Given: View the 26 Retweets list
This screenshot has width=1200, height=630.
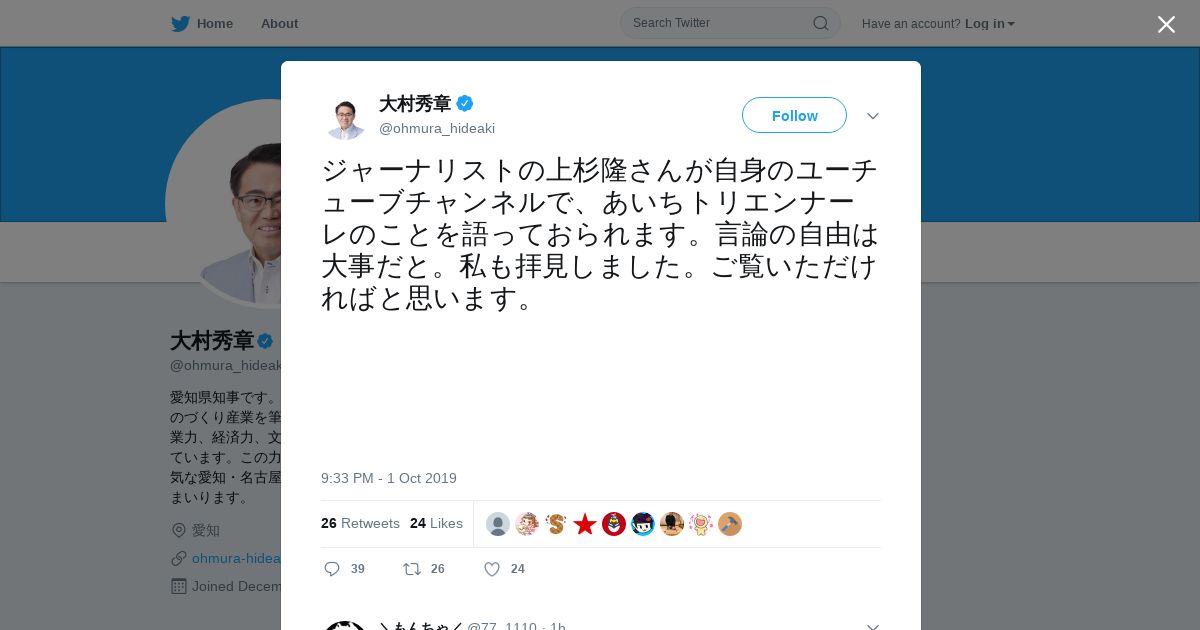Looking at the screenshot, I should pyautogui.click(x=360, y=523).
